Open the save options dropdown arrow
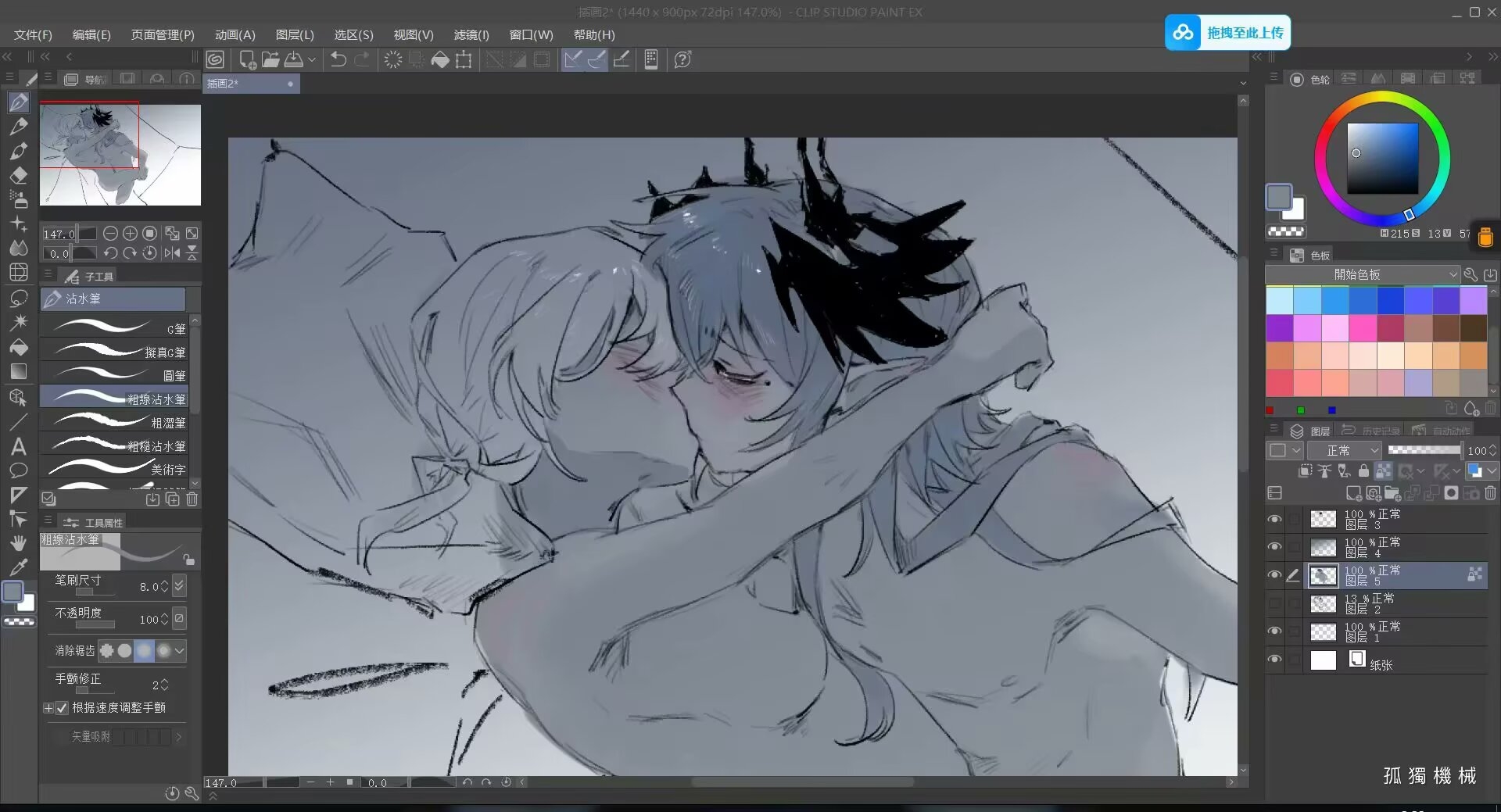The image size is (1501, 812). point(312,59)
